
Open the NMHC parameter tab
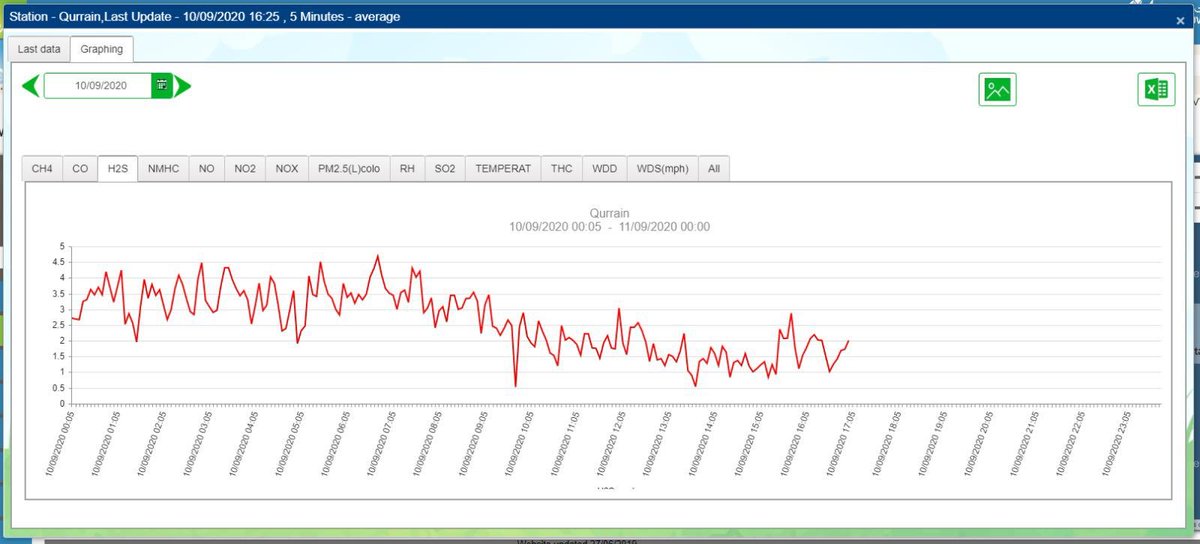[163, 169]
